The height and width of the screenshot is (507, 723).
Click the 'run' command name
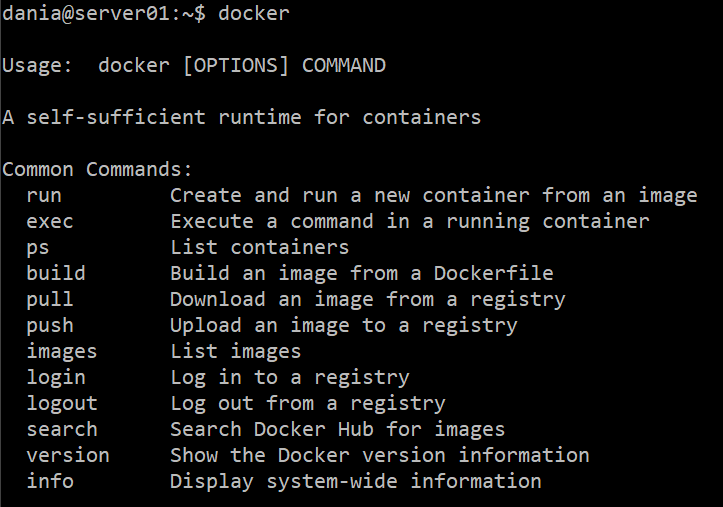point(44,195)
